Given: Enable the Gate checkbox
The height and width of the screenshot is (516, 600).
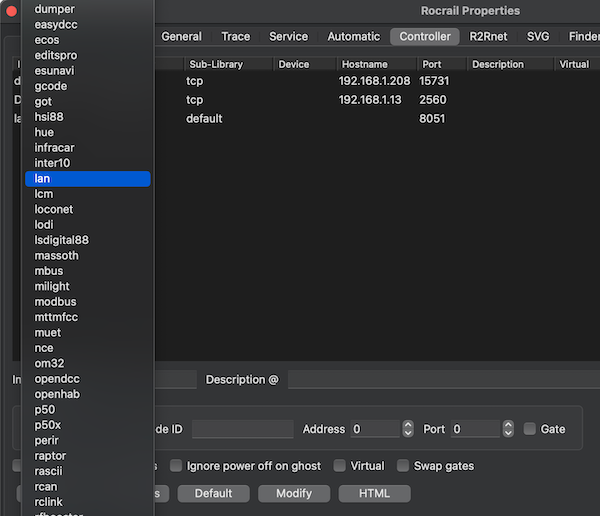Looking at the screenshot, I should (x=530, y=429).
